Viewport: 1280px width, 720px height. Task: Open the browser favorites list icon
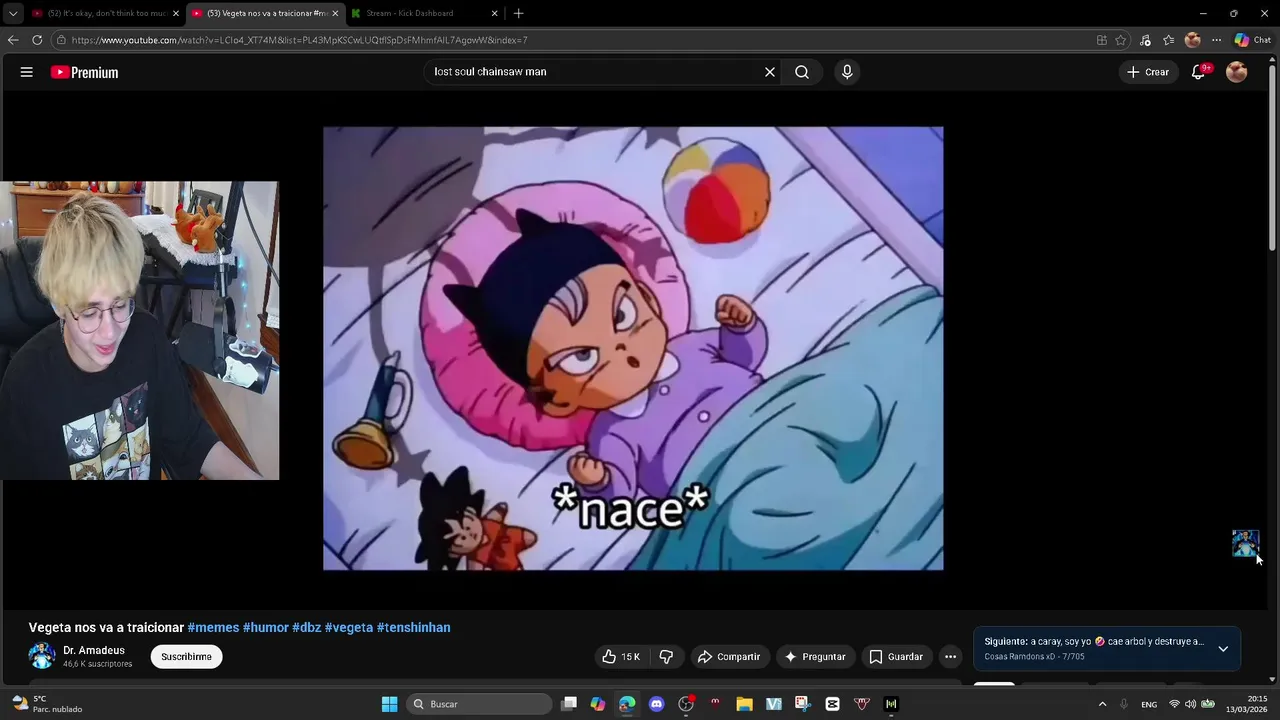[x=1168, y=40]
